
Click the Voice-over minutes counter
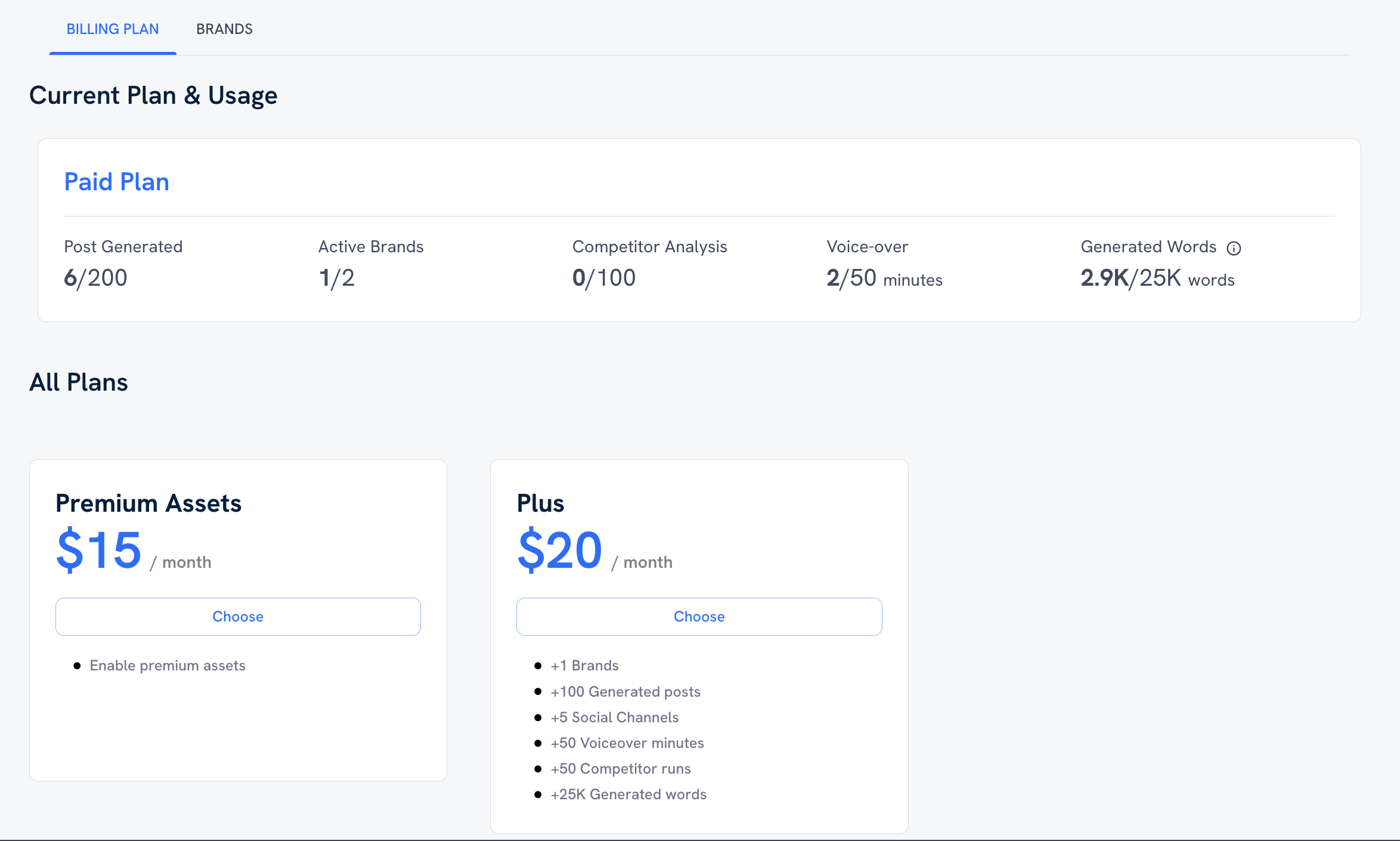(x=884, y=277)
